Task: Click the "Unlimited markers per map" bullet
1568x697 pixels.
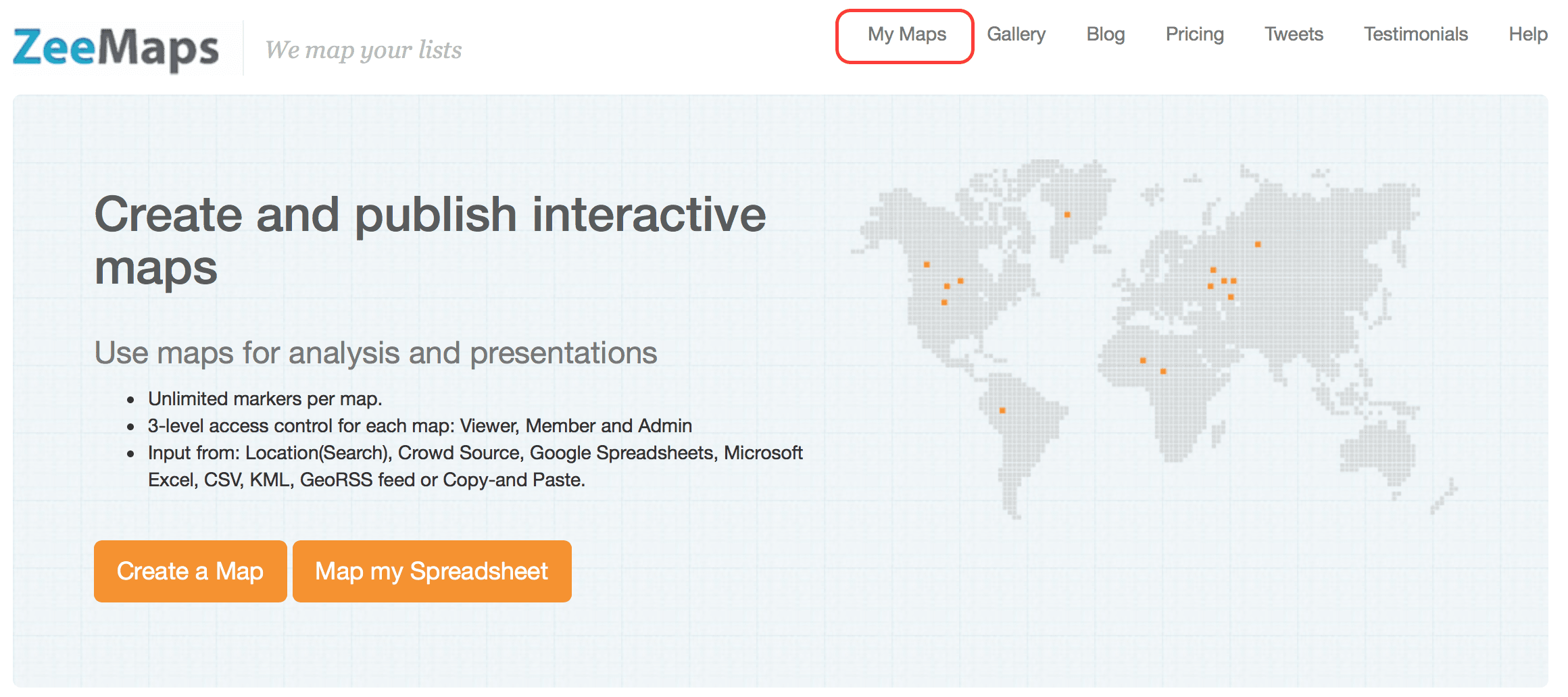Action: pyautogui.click(x=265, y=399)
